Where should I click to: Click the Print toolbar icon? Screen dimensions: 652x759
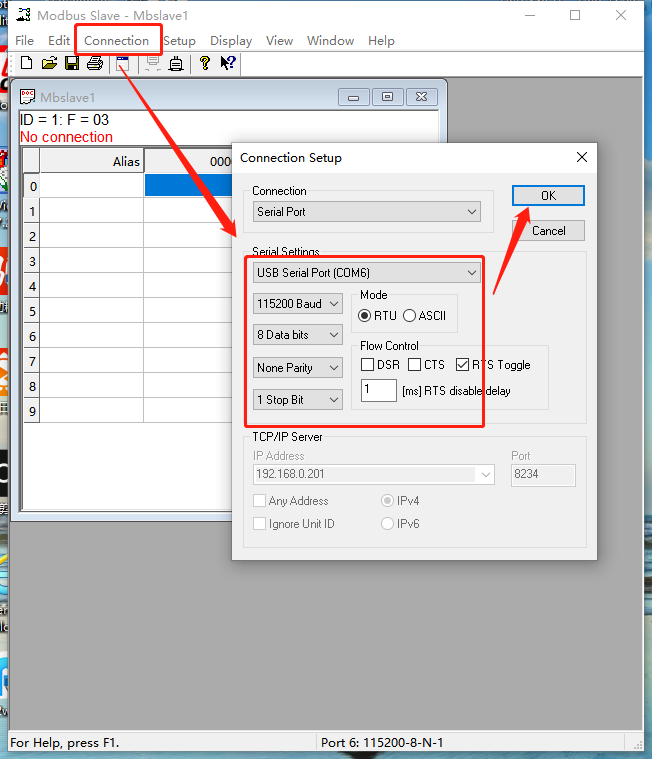[x=95, y=64]
